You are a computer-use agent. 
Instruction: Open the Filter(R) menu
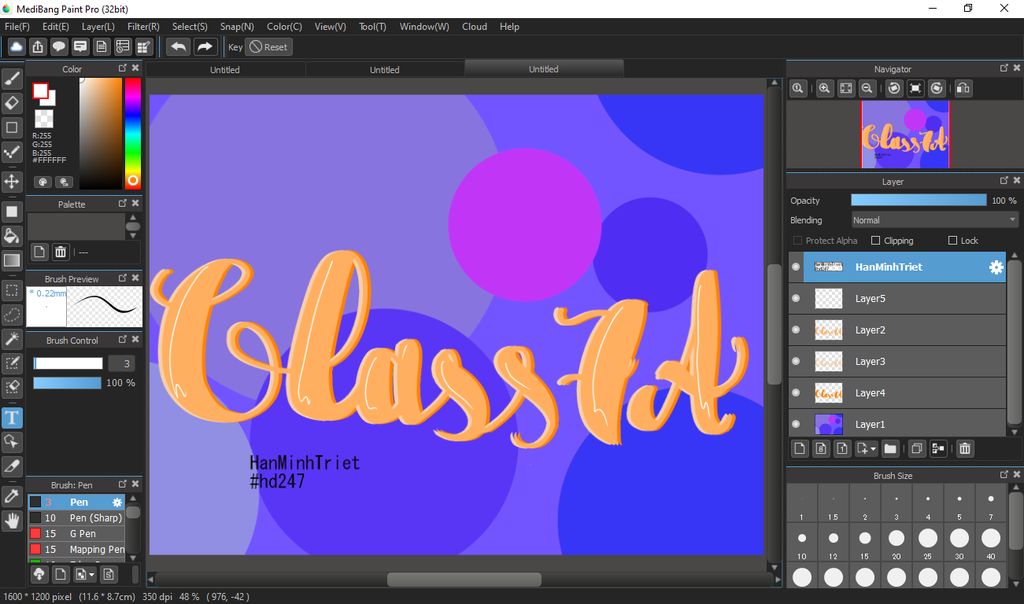(143, 27)
